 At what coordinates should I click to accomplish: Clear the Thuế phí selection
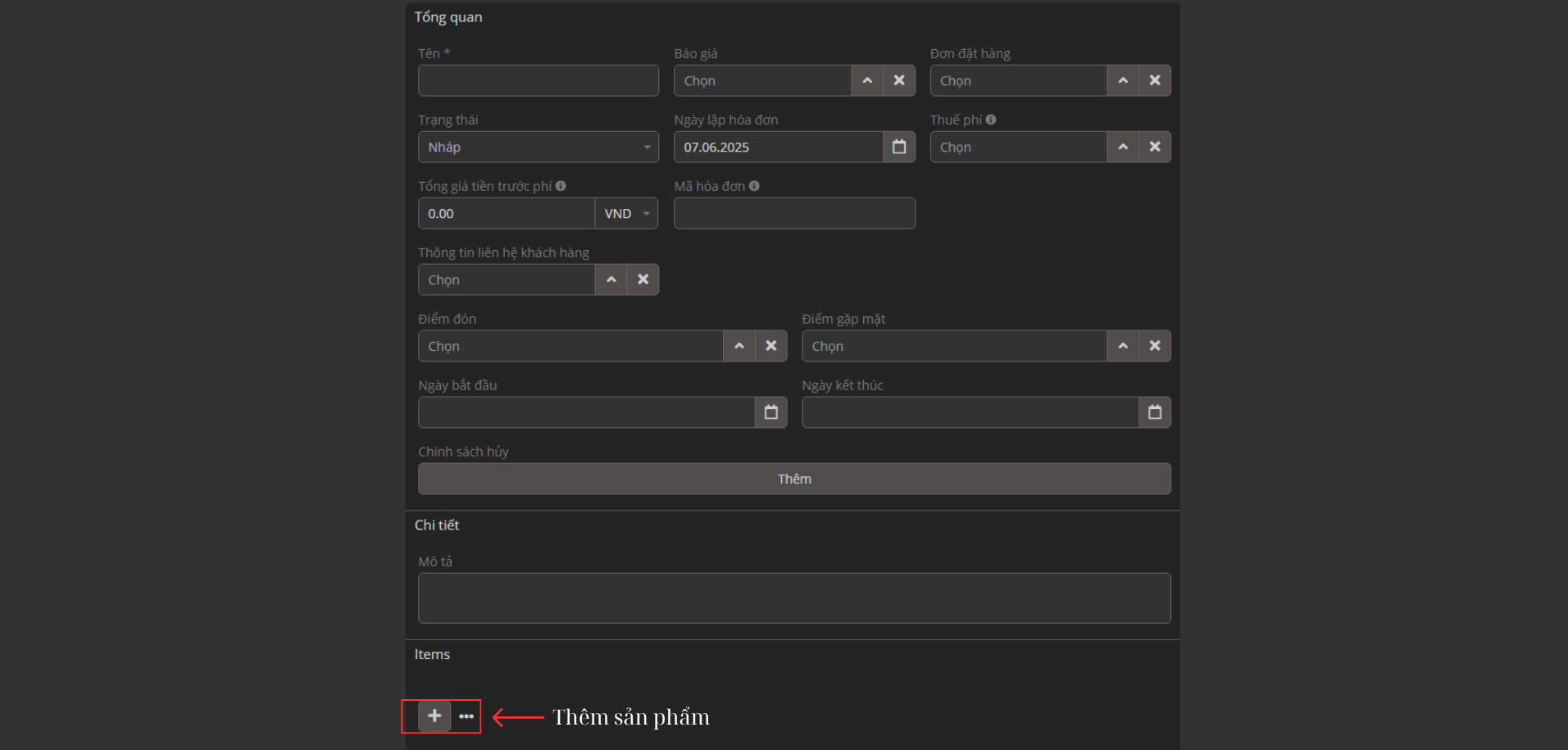click(x=1154, y=147)
